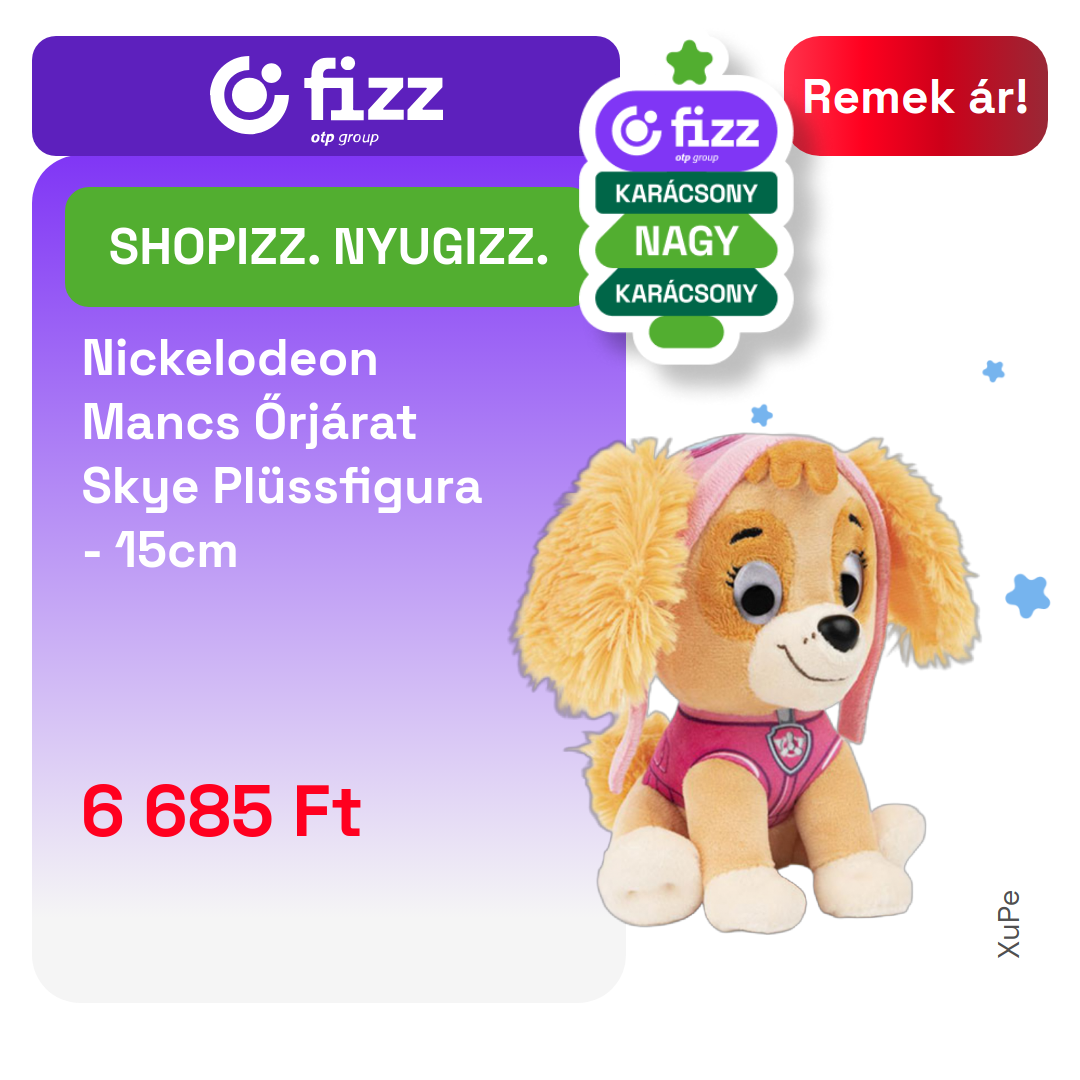Click the large blue star decoration
Viewport: 1080px width, 1080px height.
tap(1028, 596)
